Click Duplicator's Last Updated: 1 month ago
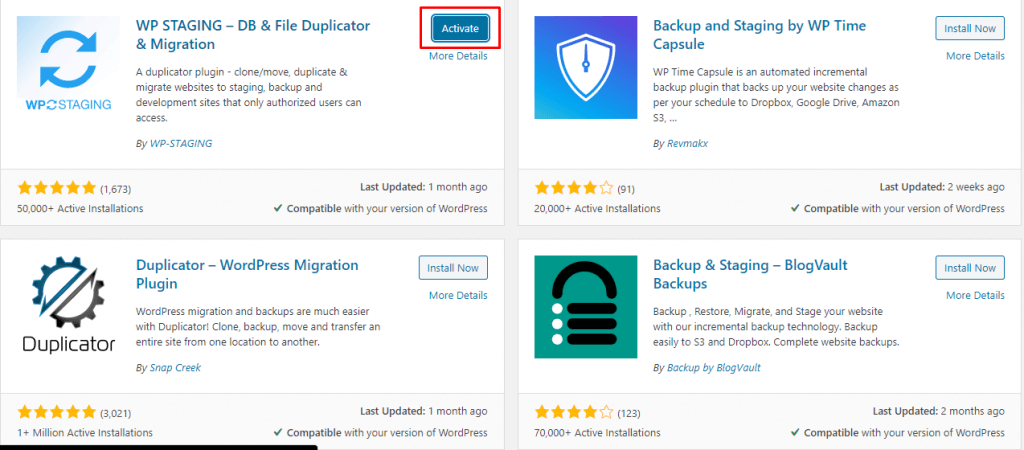The width and height of the screenshot is (1024, 450). point(424,411)
